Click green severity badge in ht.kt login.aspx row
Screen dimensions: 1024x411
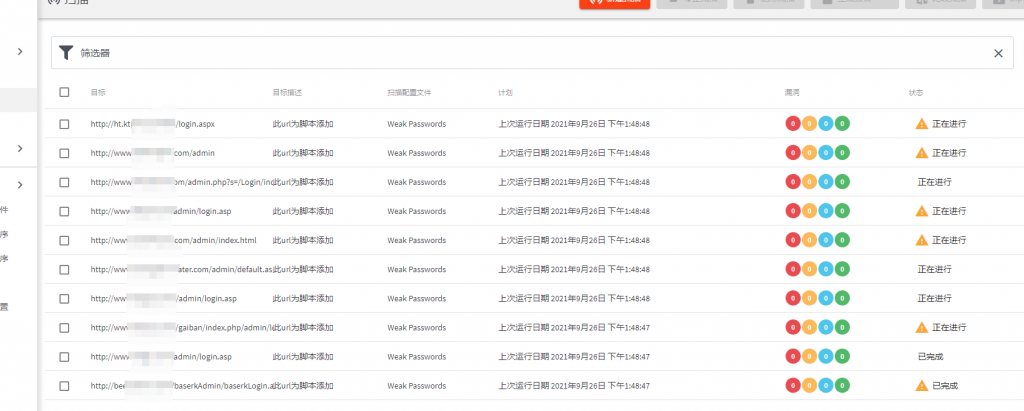click(842, 123)
